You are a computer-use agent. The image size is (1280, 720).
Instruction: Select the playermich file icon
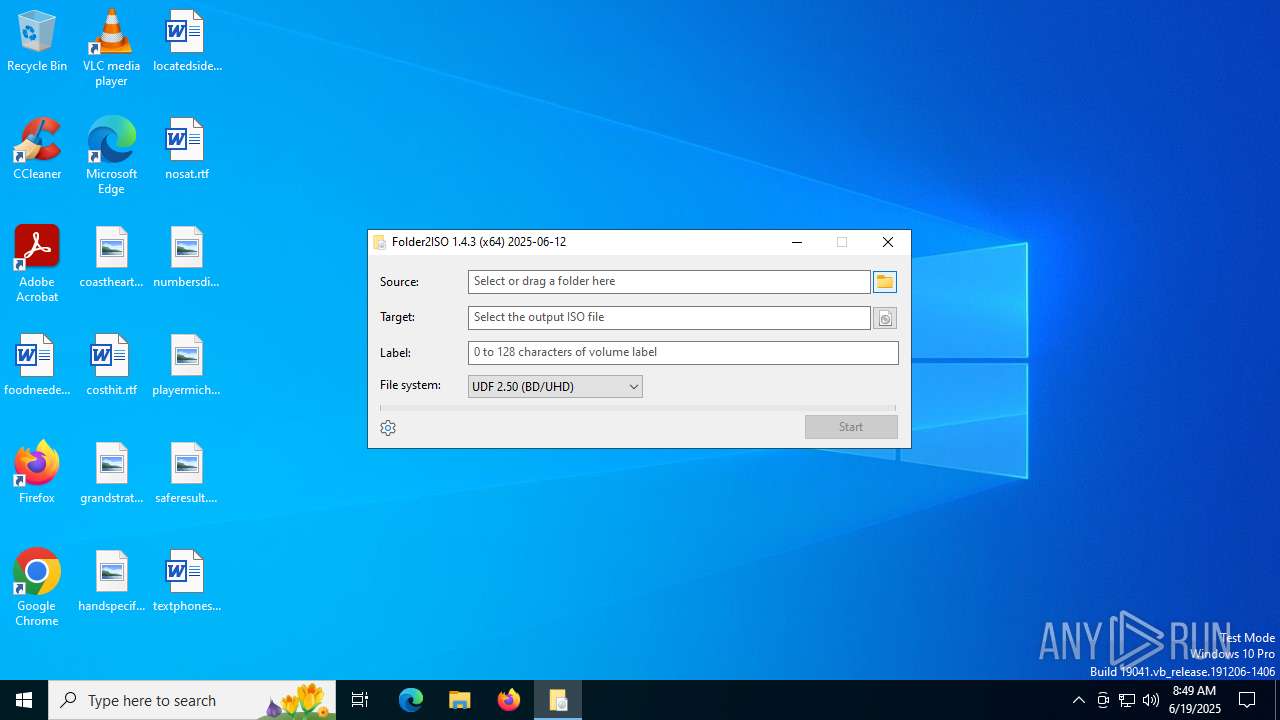coord(186,366)
